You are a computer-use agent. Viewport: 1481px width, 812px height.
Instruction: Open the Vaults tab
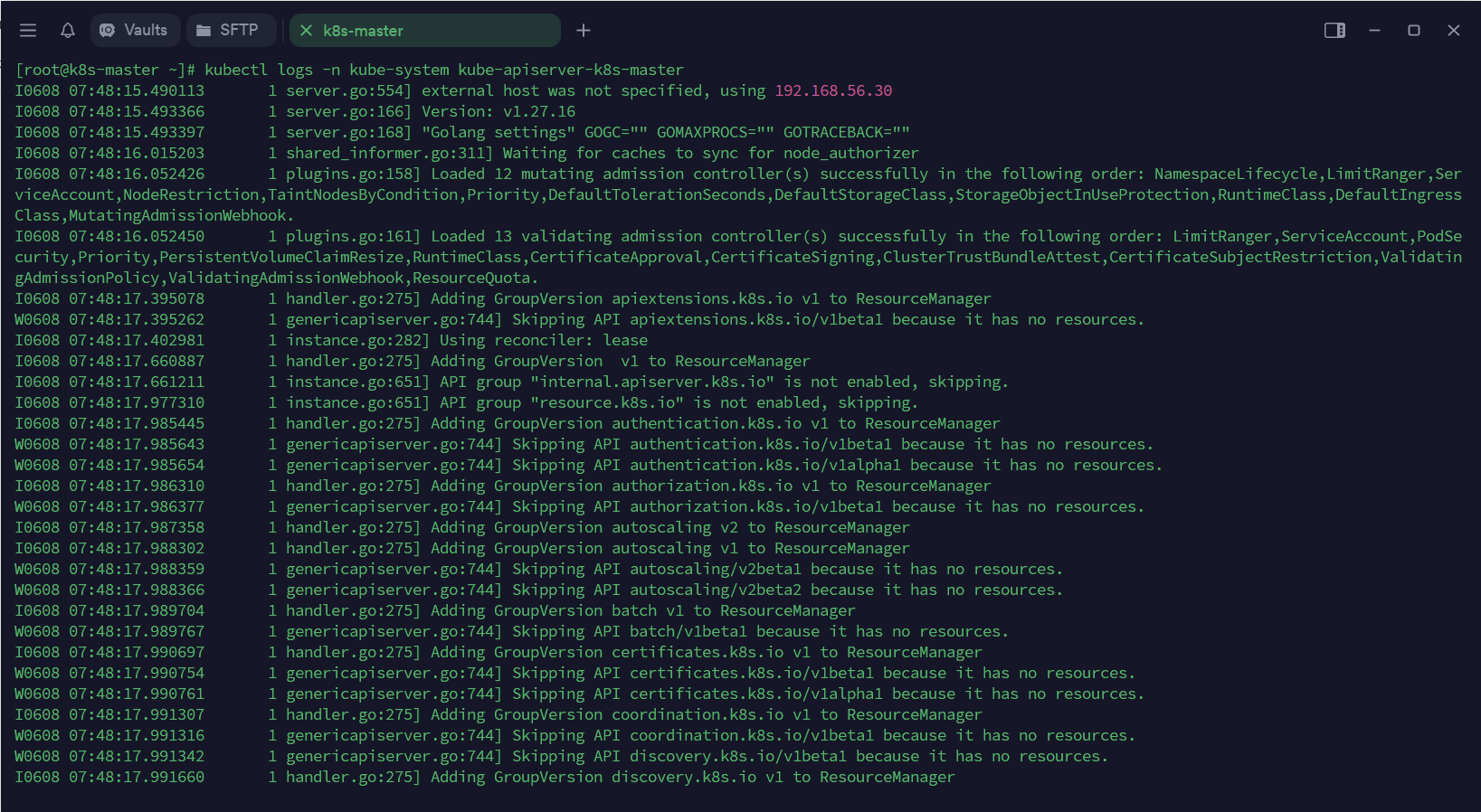point(135,31)
